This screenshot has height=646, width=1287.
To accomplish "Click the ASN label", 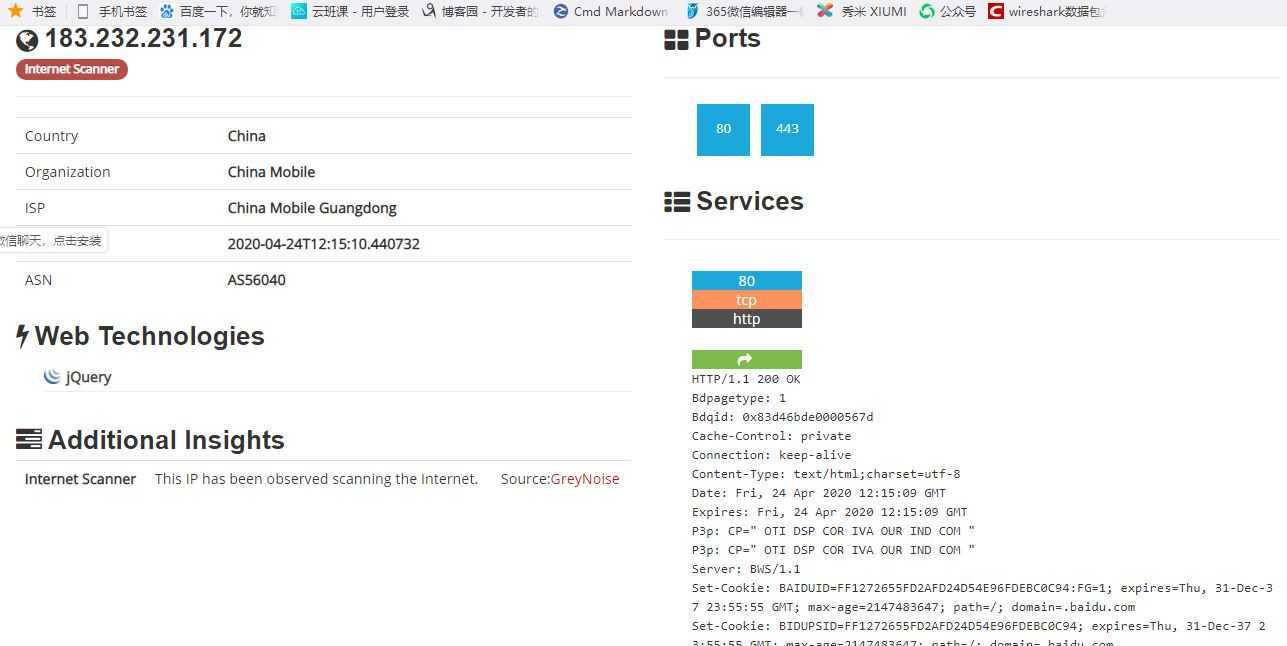I will click(38, 280).
